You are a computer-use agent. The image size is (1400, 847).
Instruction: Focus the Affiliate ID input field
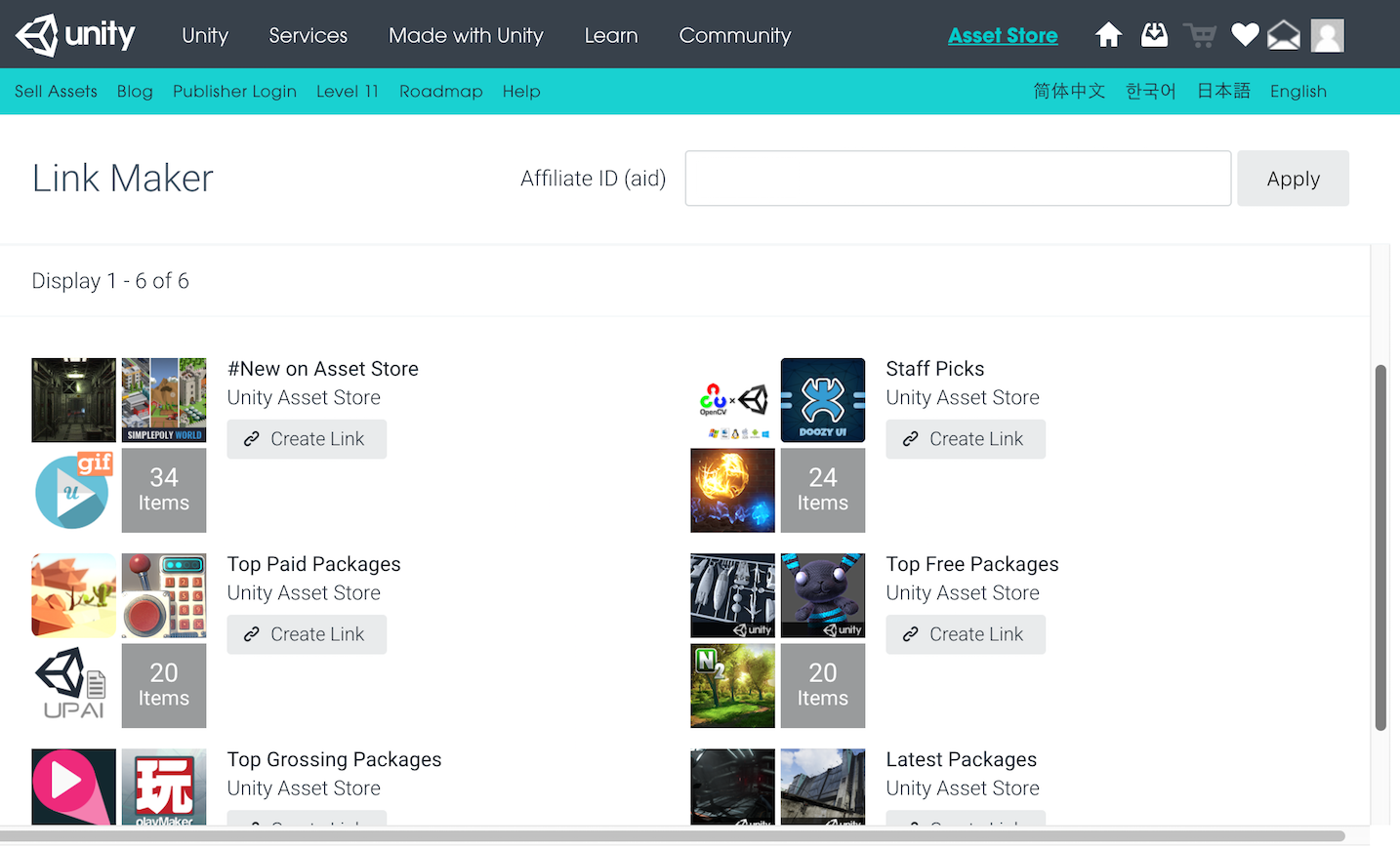click(958, 179)
